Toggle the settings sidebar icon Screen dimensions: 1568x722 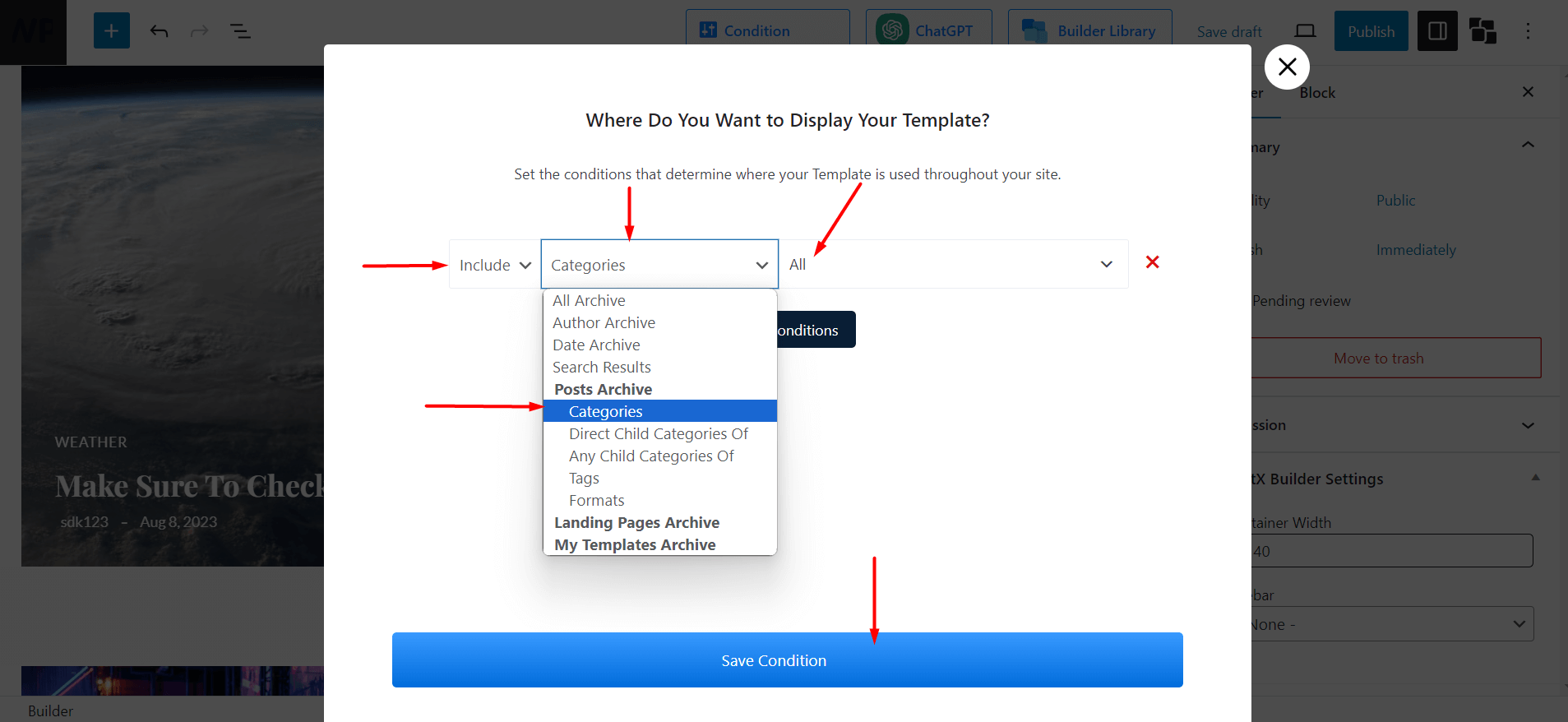pyautogui.click(x=1437, y=31)
